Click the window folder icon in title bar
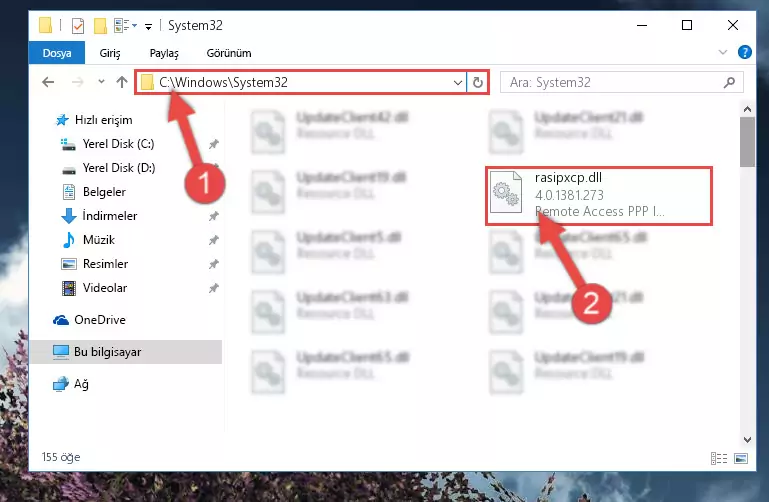 click(45, 25)
